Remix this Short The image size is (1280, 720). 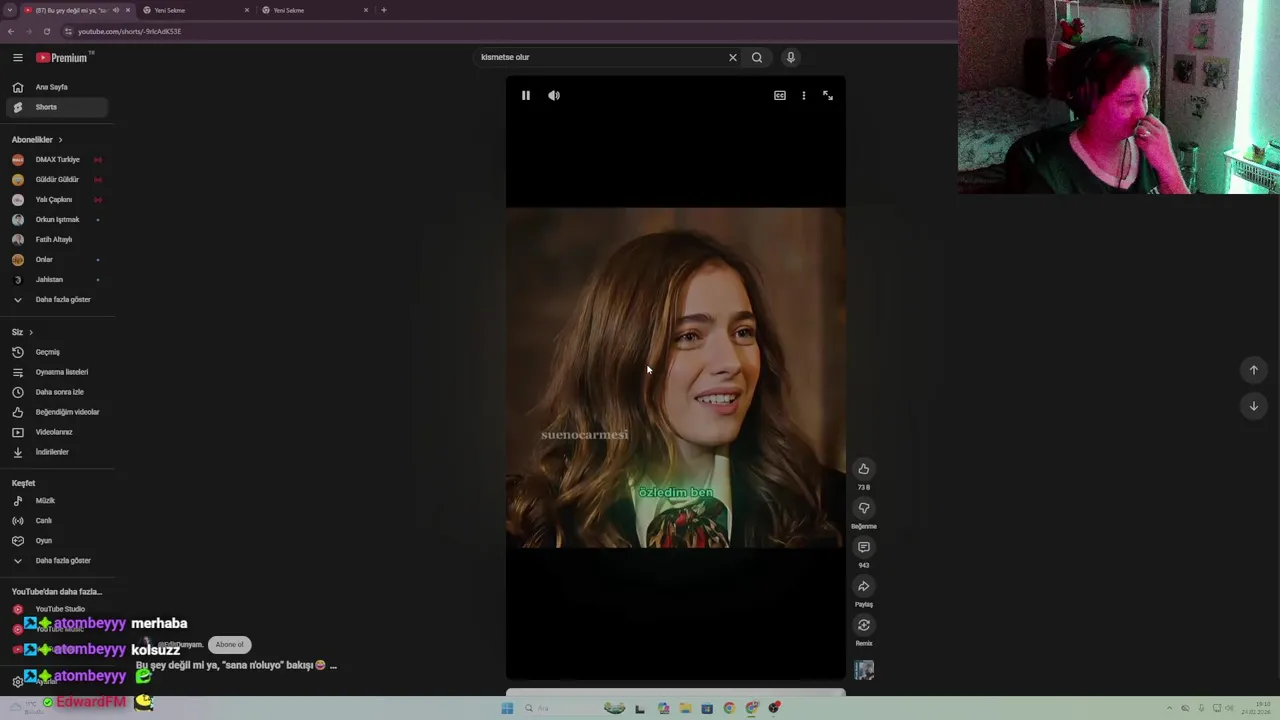tap(864, 626)
